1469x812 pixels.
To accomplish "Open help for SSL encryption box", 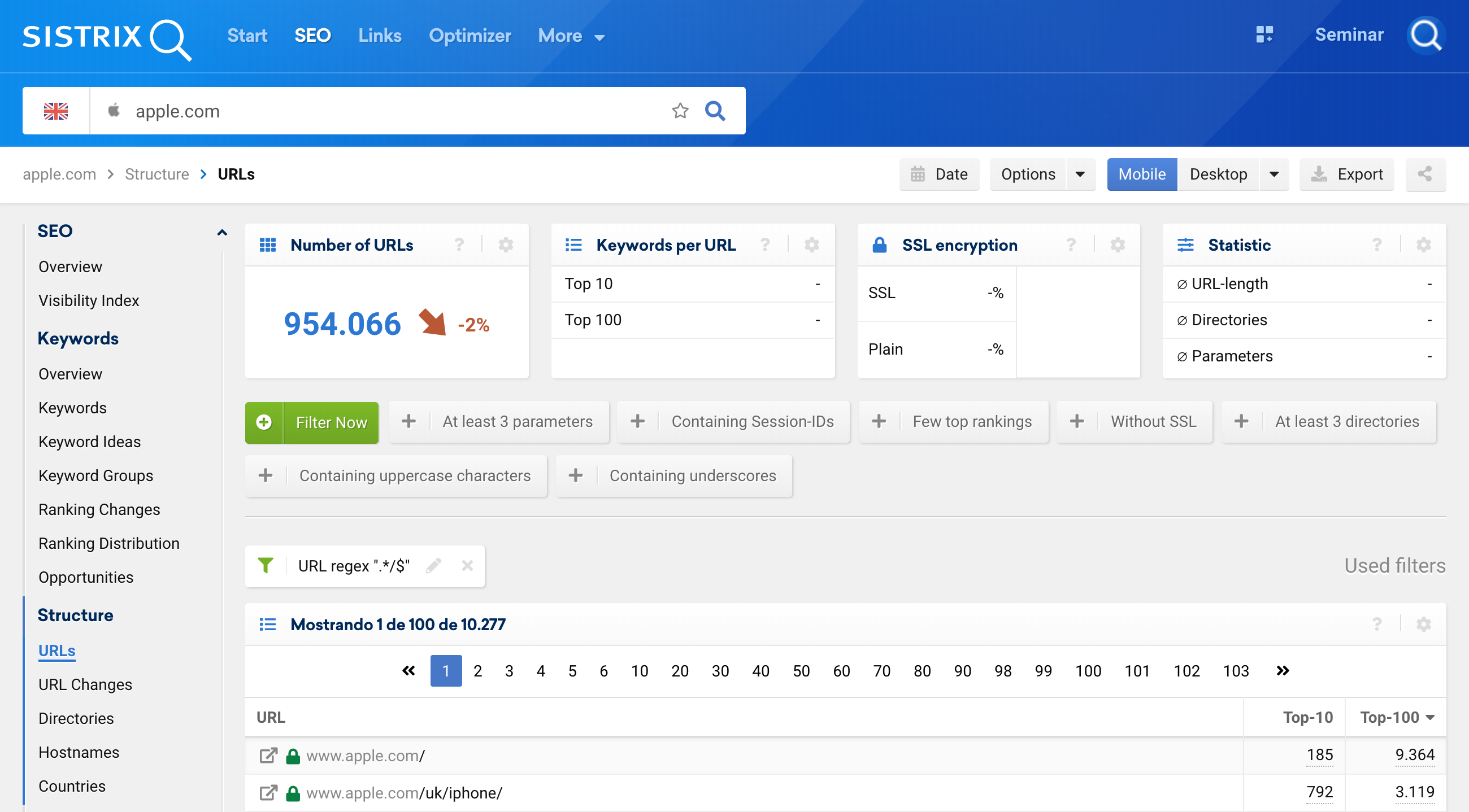I will pyautogui.click(x=1071, y=245).
